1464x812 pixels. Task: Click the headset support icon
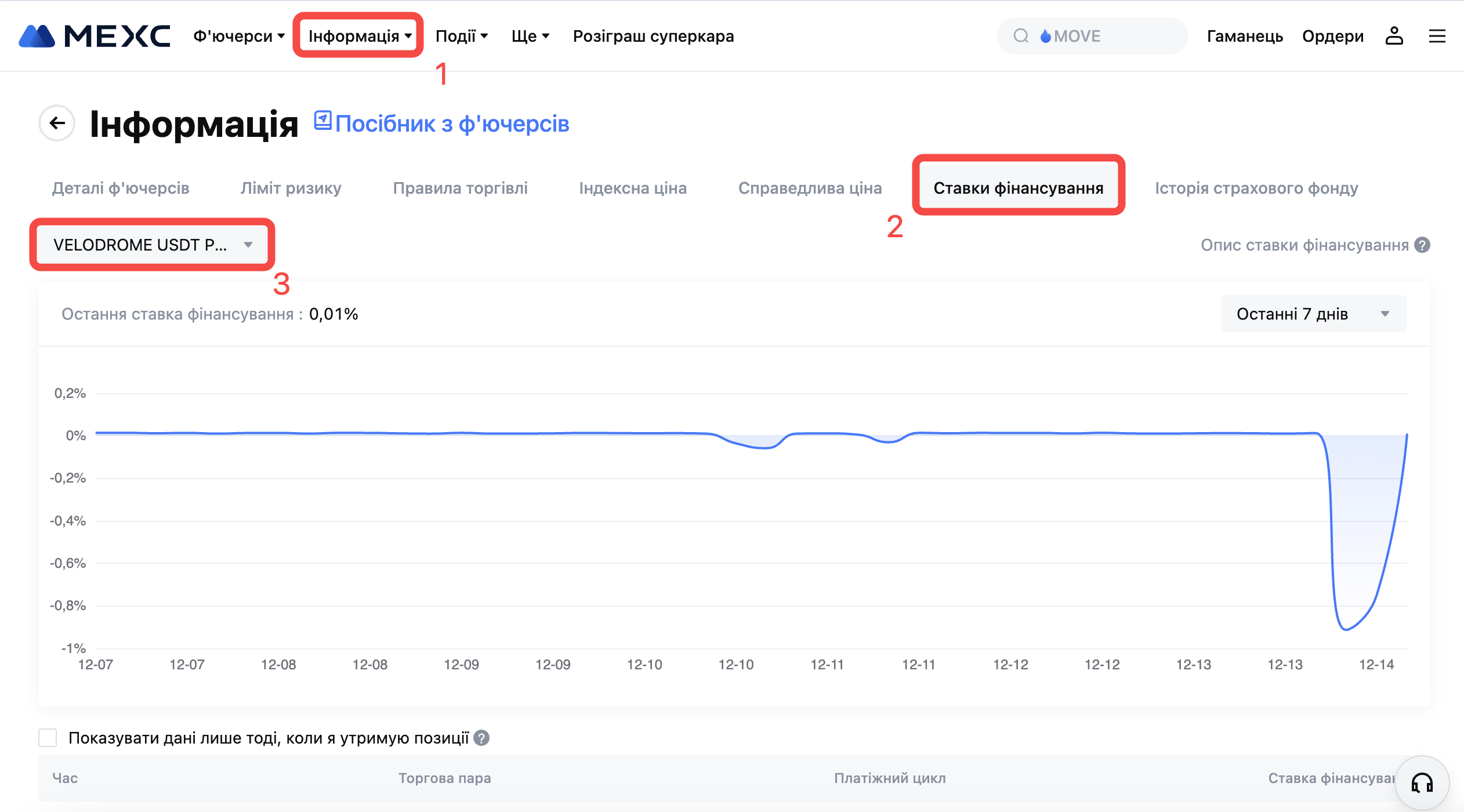(x=1422, y=782)
